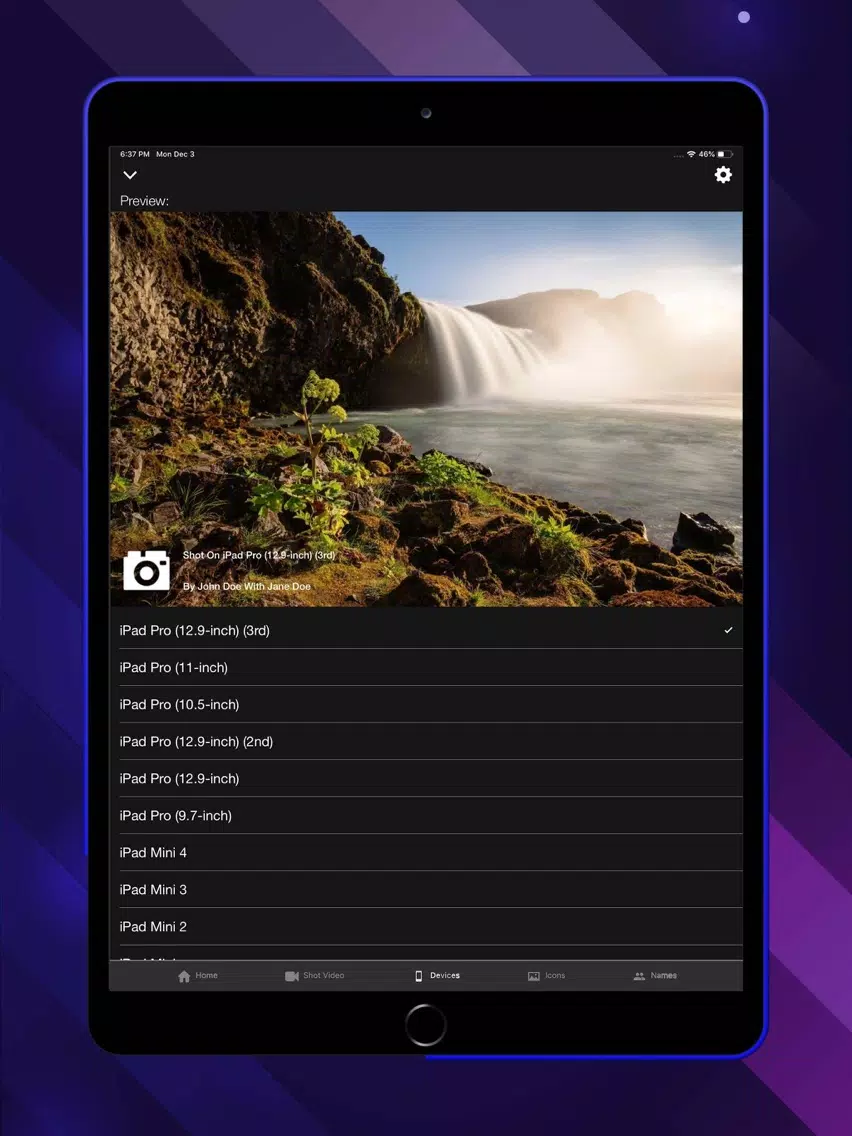852x1136 pixels.
Task: Tap the waterfall preview photo
Action: click(x=426, y=409)
